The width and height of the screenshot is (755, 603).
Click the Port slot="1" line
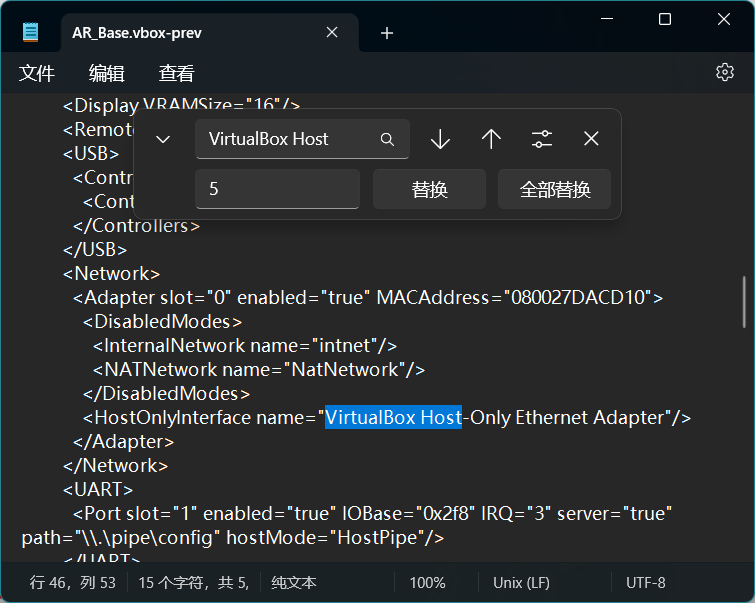[x=372, y=514]
